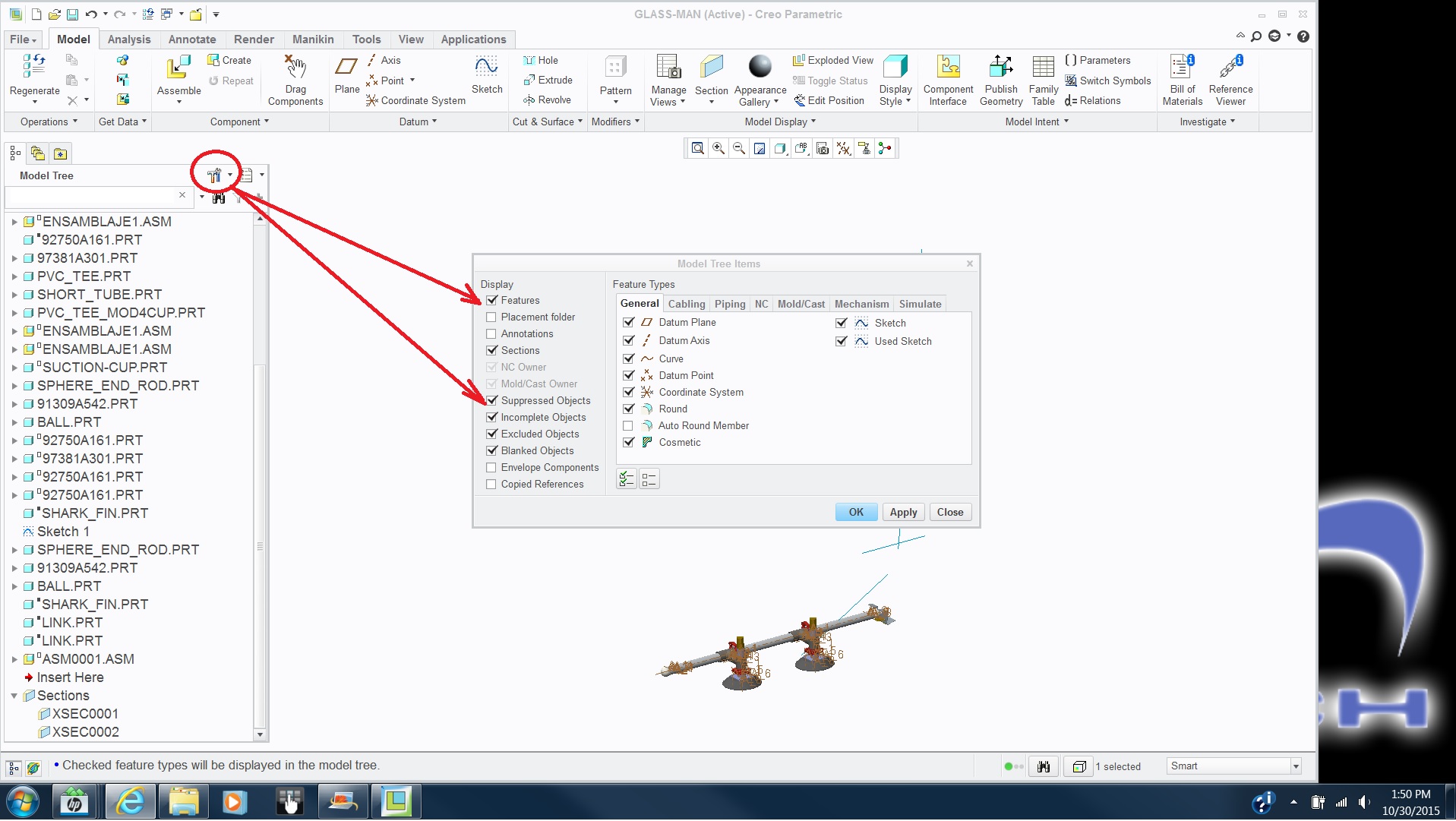The width and height of the screenshot is (1456, 821).
Task: Click OK in Model Tree Items dialog
Action: 856,513
